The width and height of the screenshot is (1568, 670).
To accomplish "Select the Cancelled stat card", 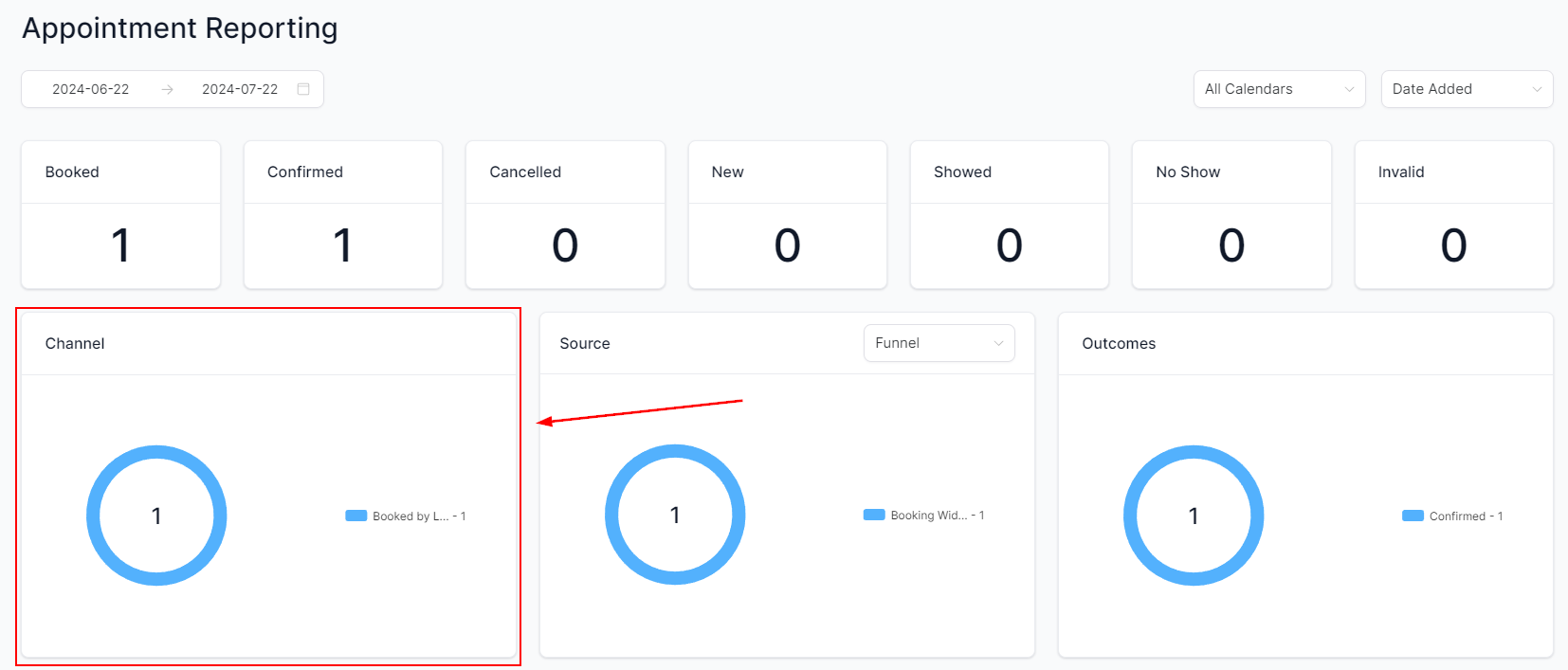I will pos(565,215).
